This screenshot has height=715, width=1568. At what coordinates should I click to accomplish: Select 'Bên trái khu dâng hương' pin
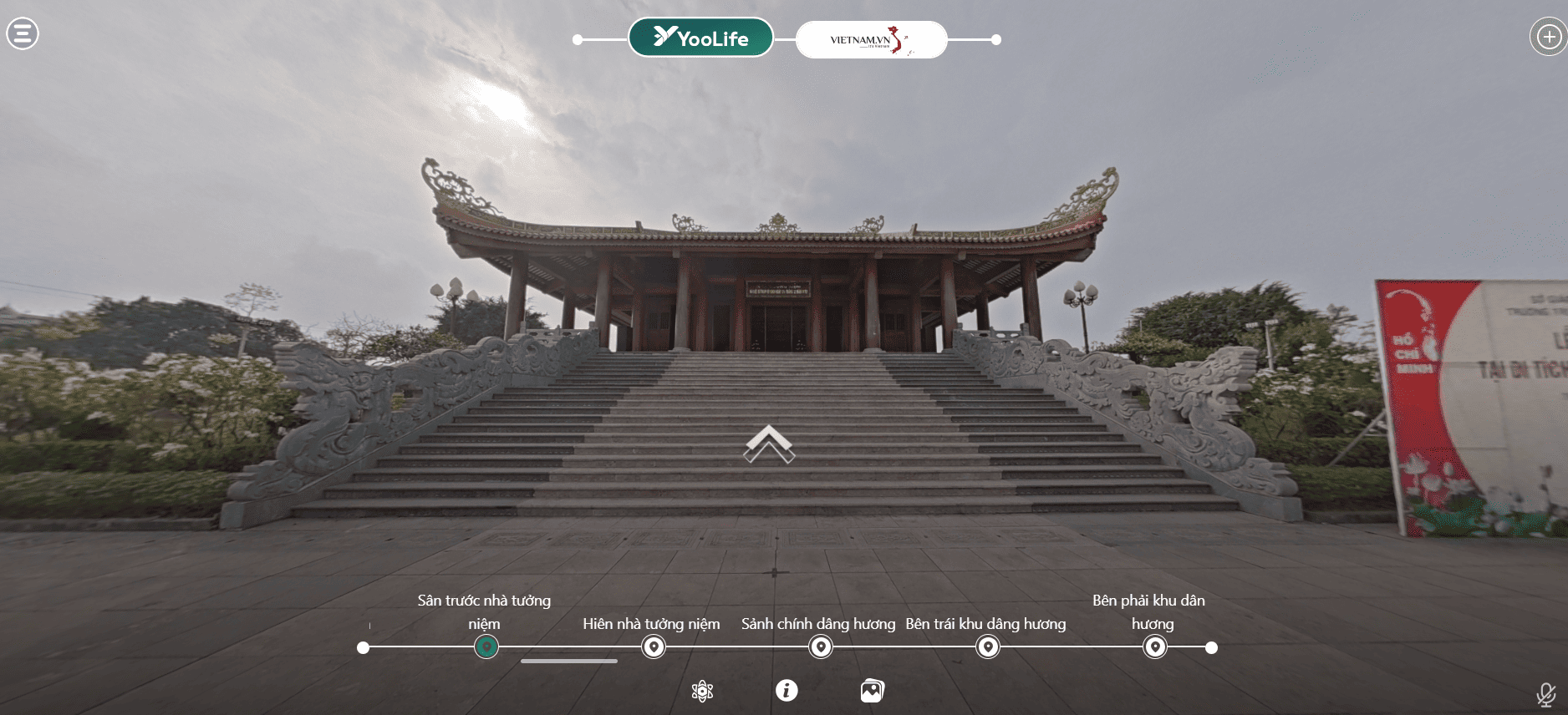point(988,647)
